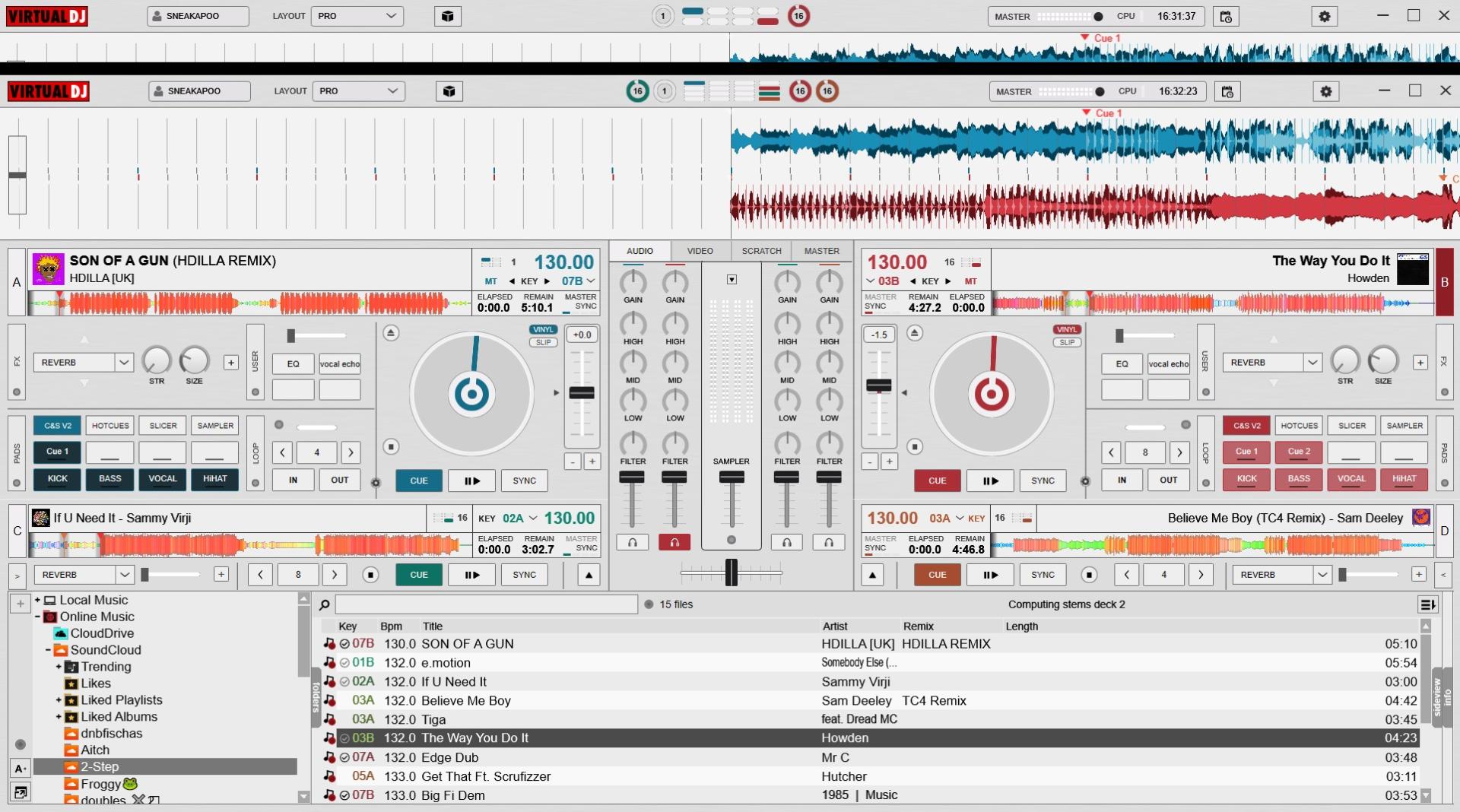Screen dimensions: 1460x812
Task: Click deck D stop button
Action: [x=1089, y=575]
